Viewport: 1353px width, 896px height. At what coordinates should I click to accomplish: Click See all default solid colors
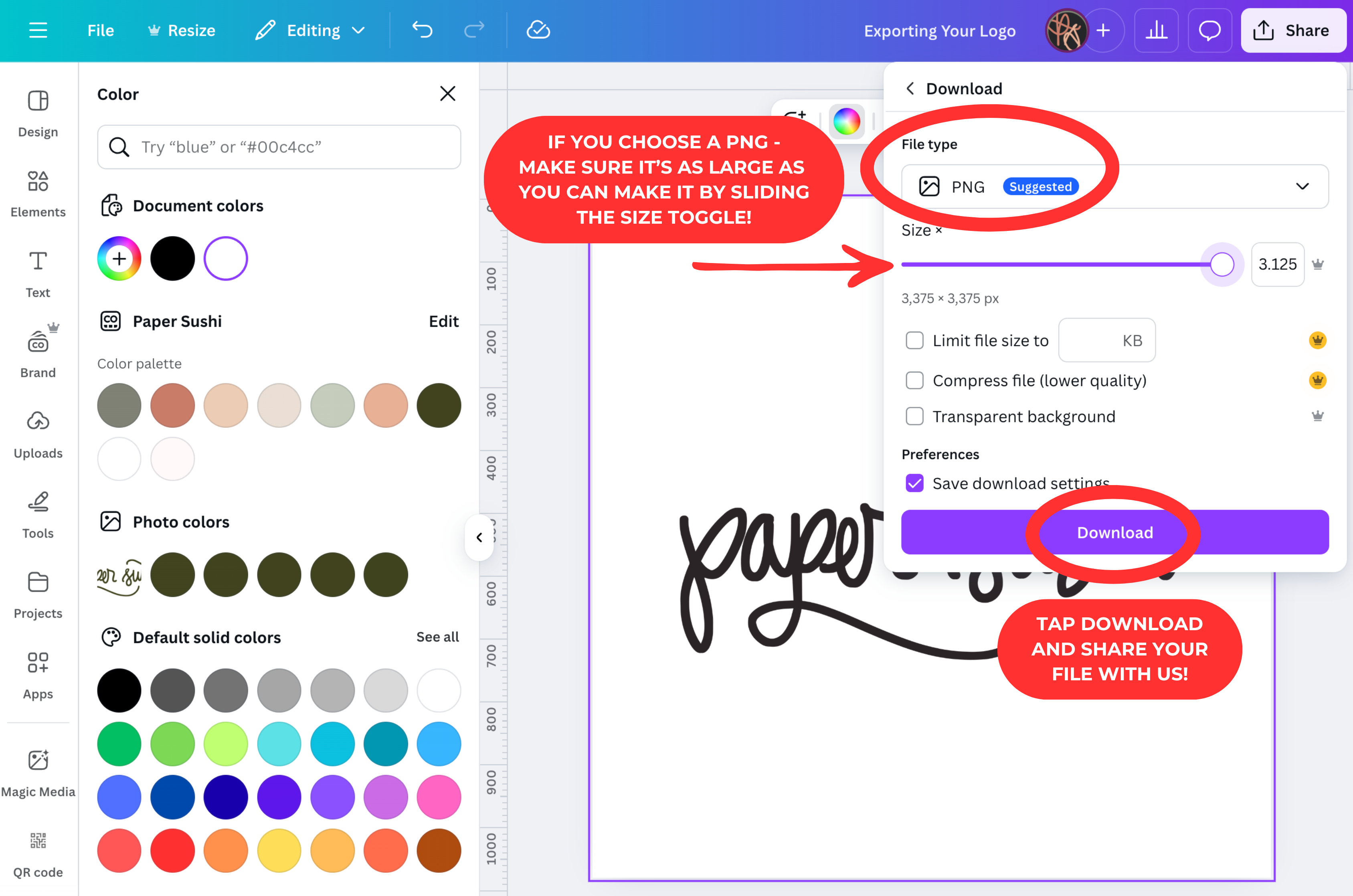tap(437, 637)
